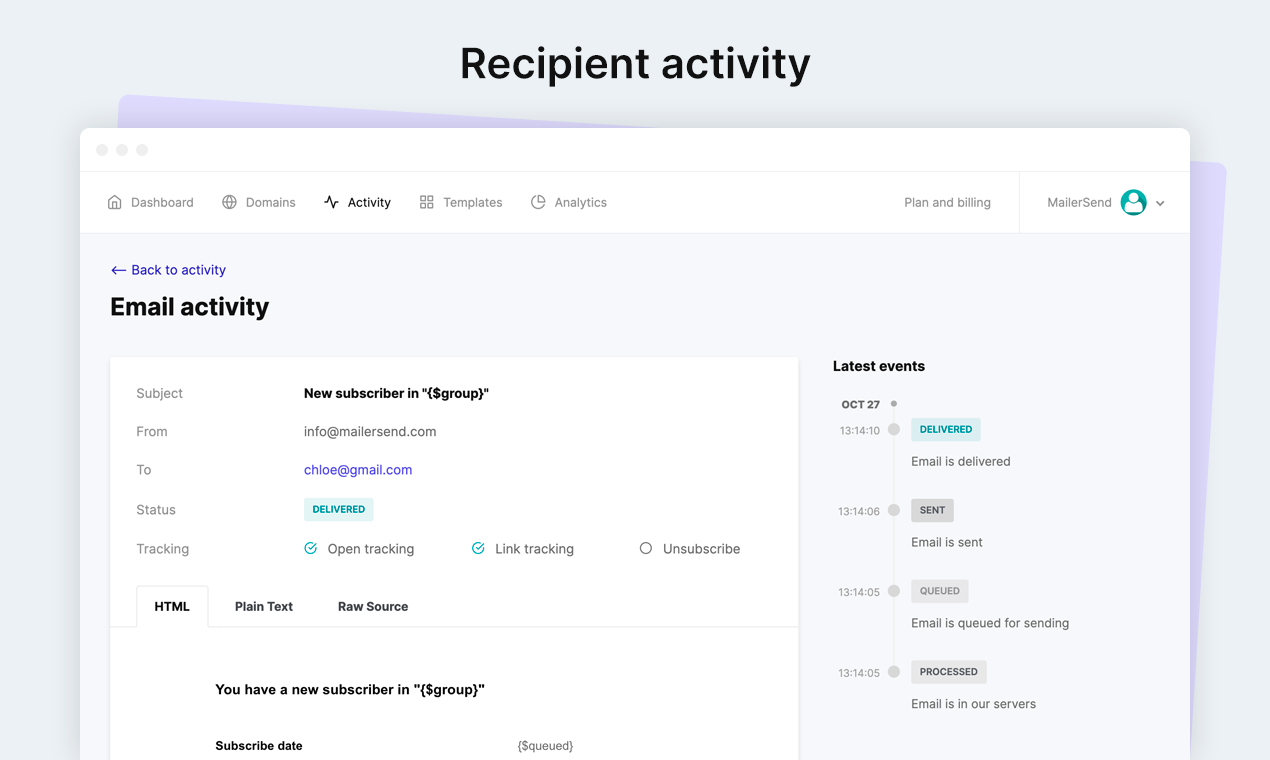Enable the Unsubscribe option
The height and width of the screenshot is (760, 1270).
pos(646,548)
